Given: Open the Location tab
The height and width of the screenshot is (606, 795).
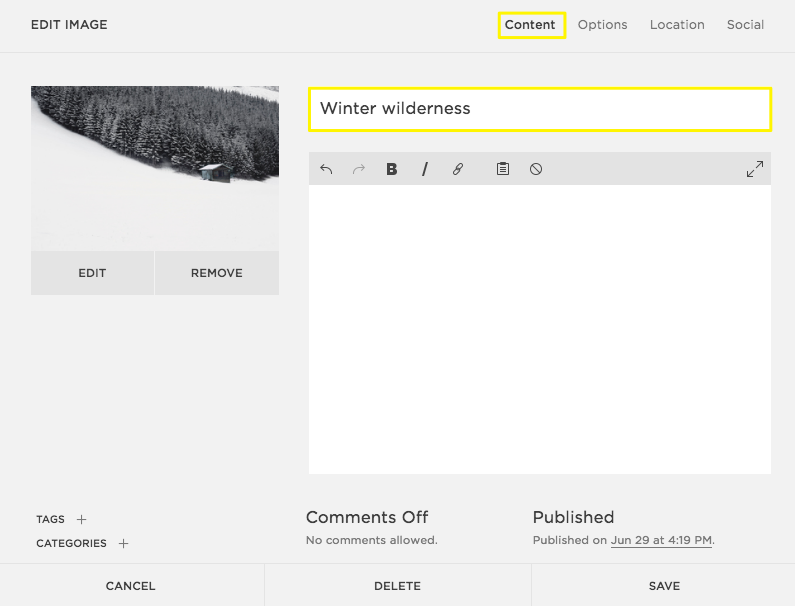Looking at the screenshot, I should 677,25.
